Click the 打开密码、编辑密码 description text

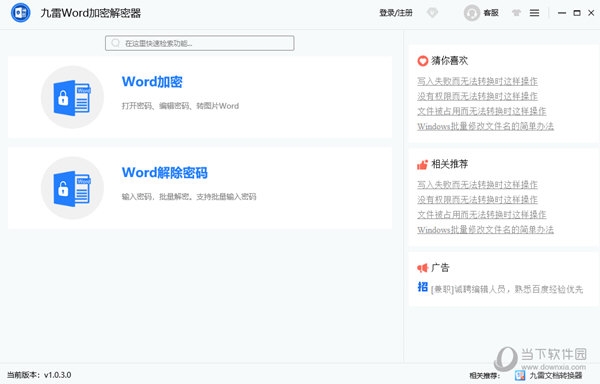[x=180, y=106]
